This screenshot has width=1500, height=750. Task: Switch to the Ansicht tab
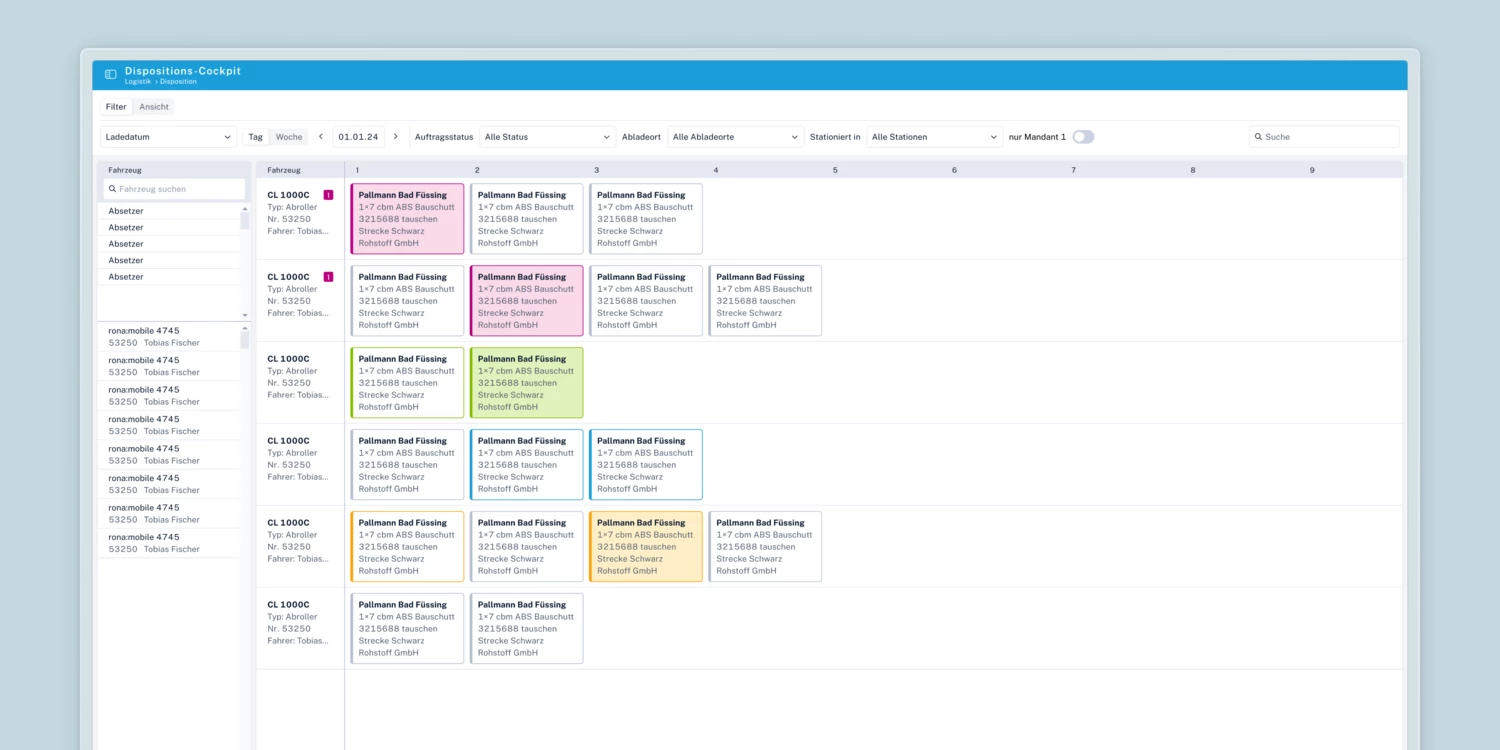tap(154, 107)
